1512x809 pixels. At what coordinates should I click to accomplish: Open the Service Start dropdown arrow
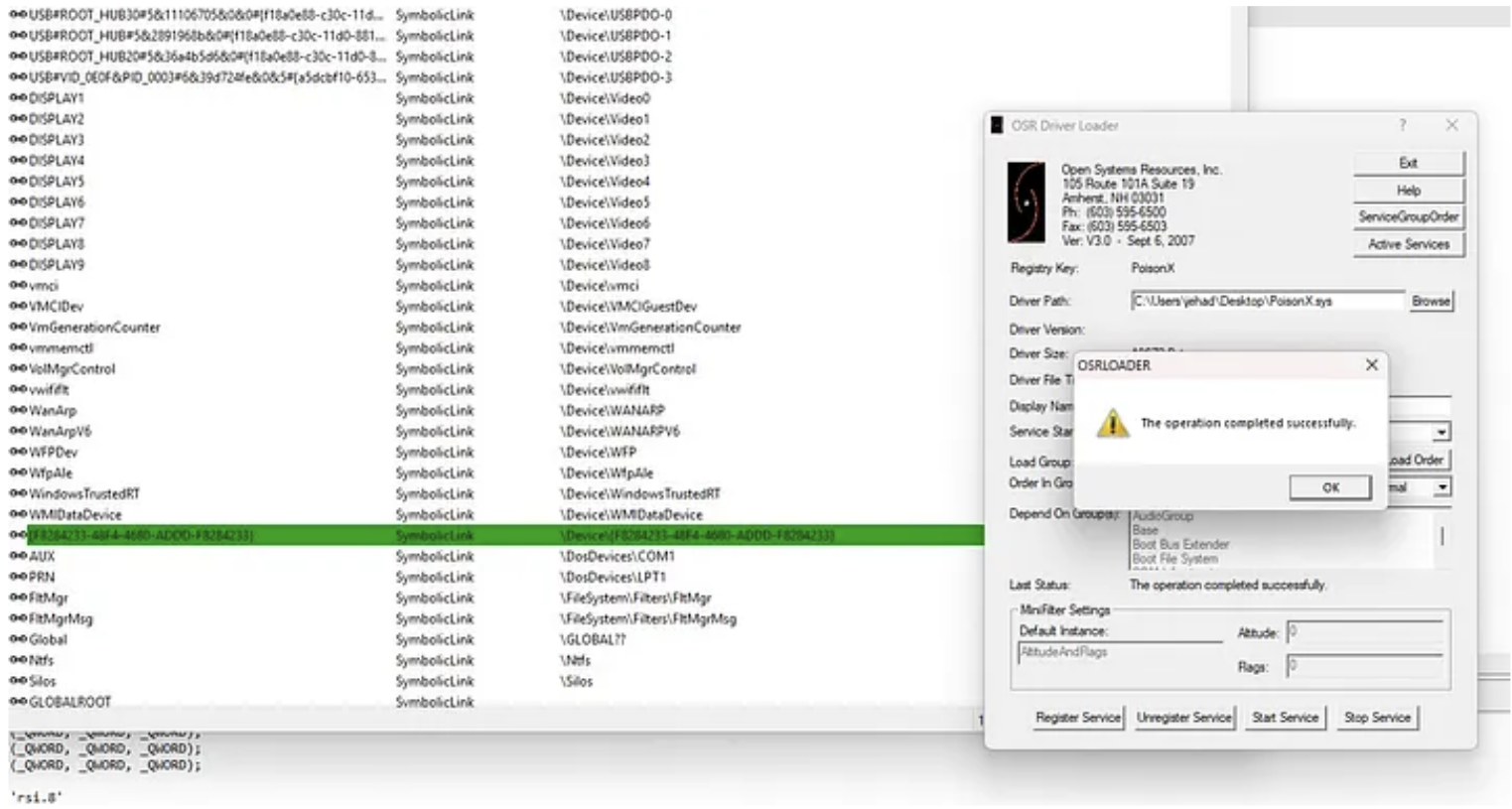coord(1441,433)
